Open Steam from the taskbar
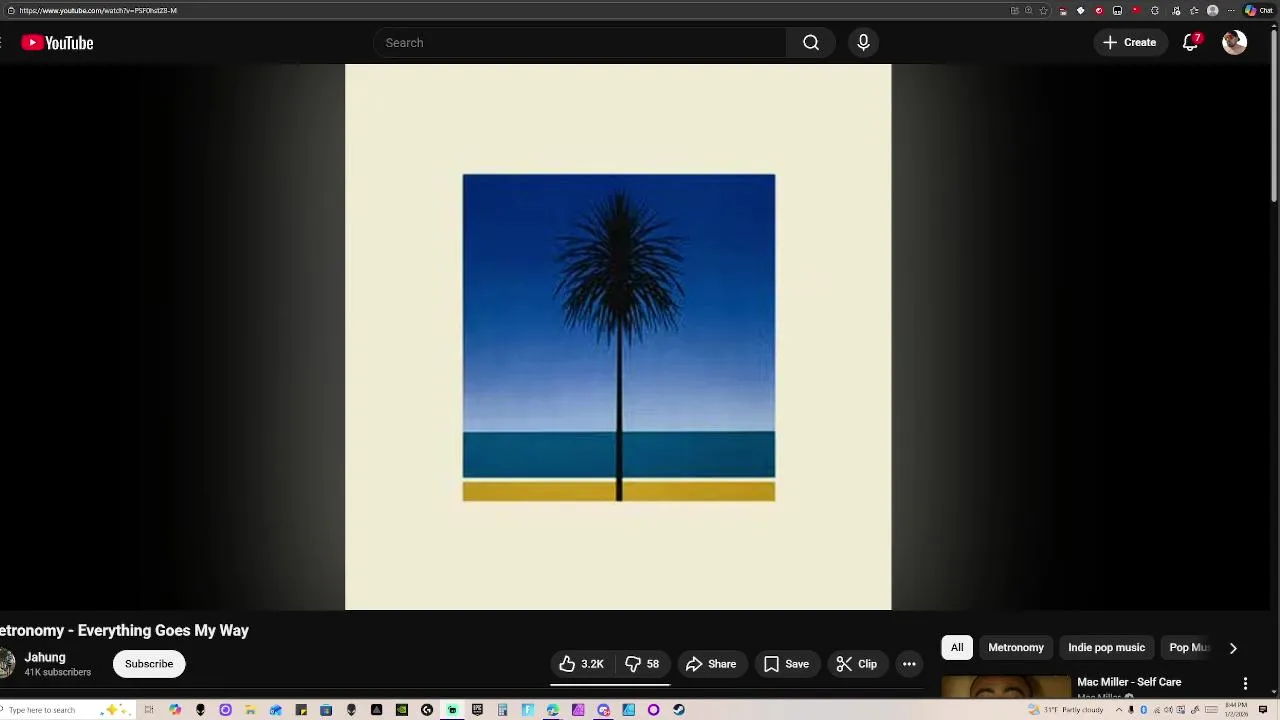The width and height of the screenshot is (1280, 720). pos(679,710)
